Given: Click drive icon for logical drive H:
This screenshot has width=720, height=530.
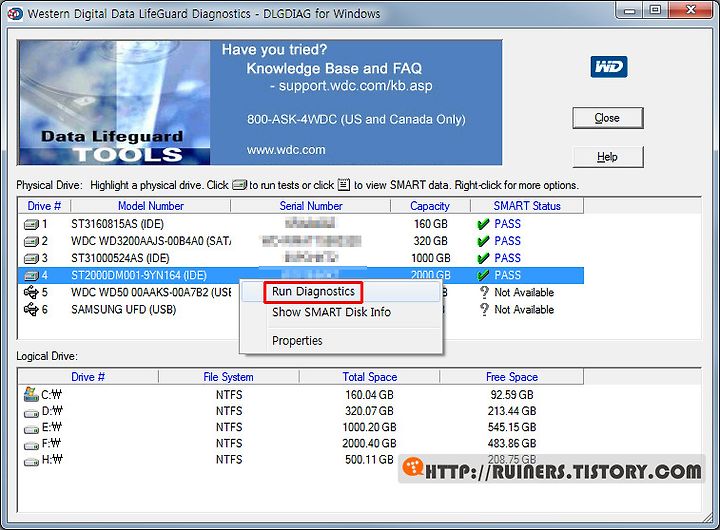Looking at the screenshot, I should tap(31, 462).
